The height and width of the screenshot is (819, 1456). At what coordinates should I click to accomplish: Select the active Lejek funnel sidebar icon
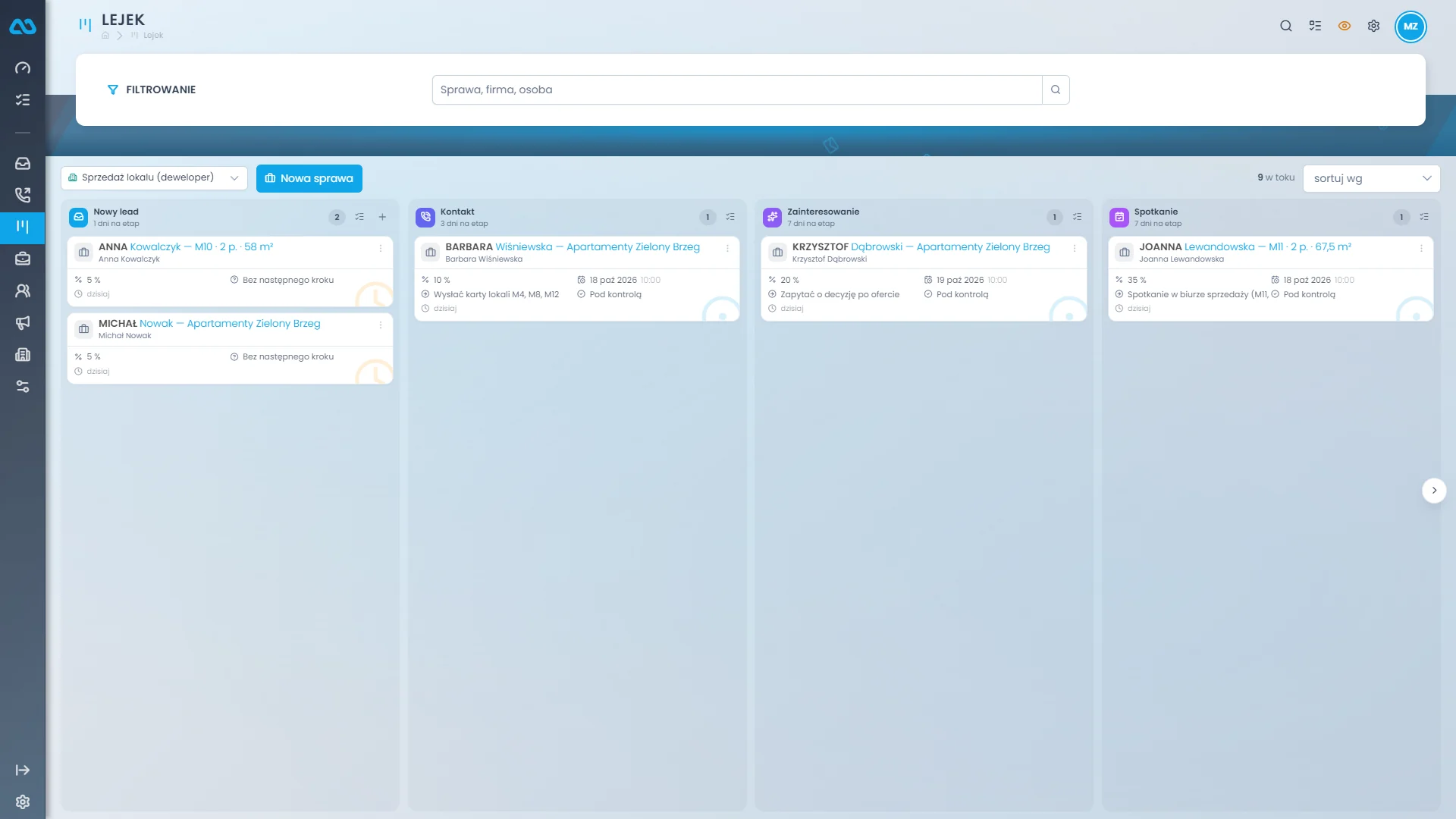(23, 227)
